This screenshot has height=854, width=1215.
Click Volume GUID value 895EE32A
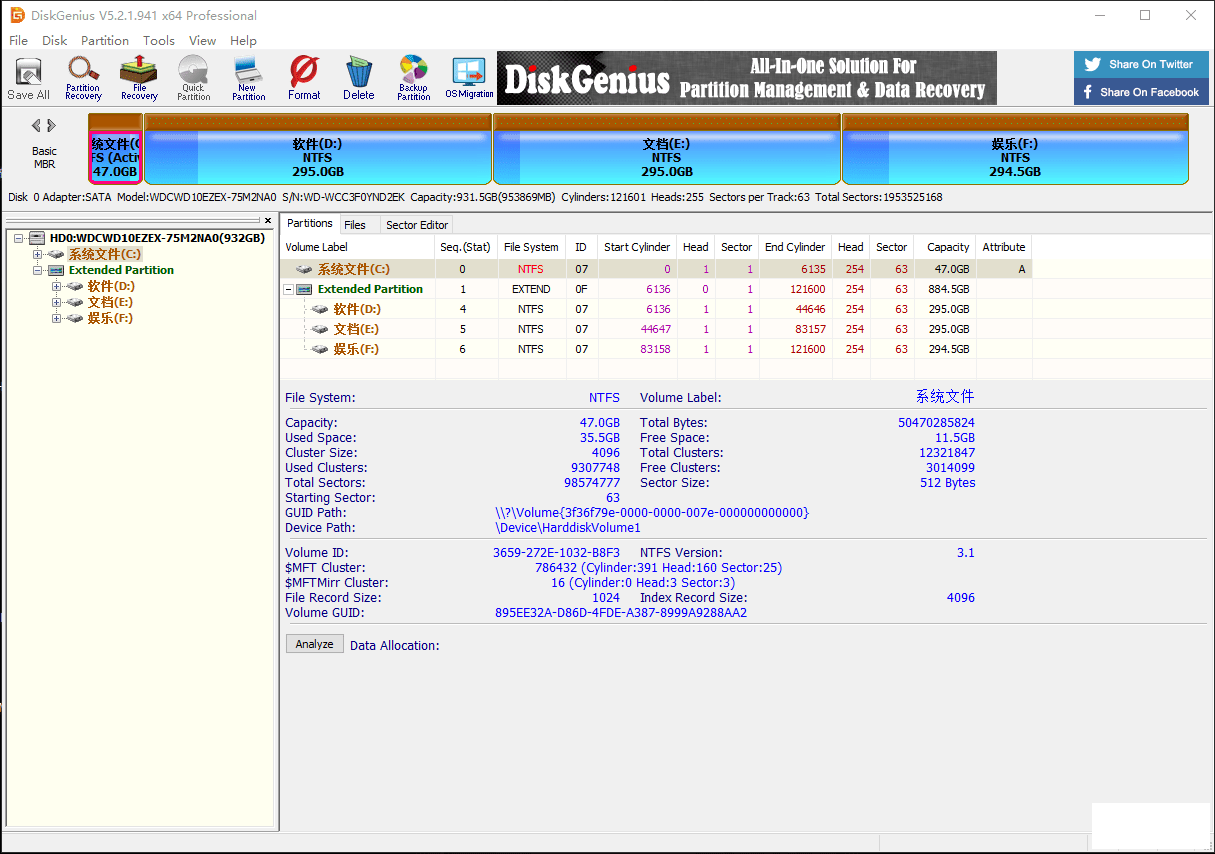click(x=620, y=613)
